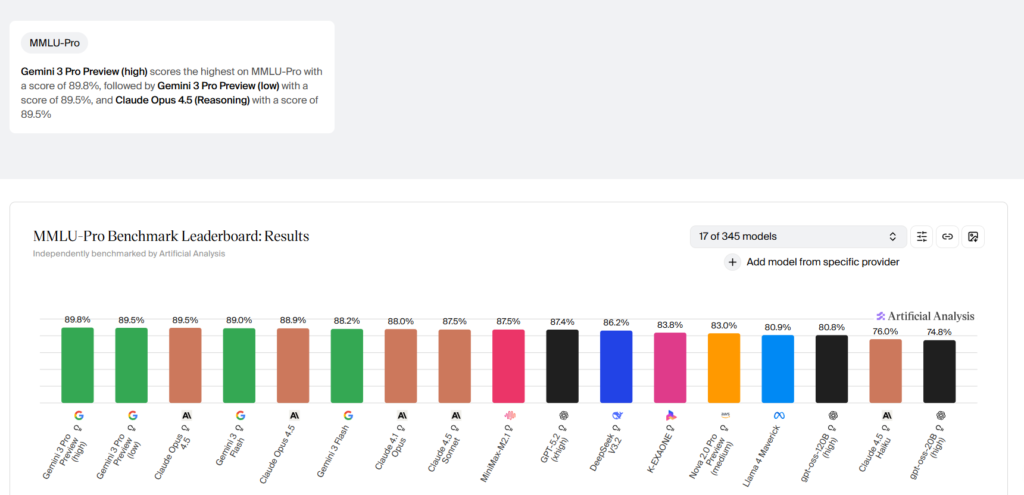1024x495 pixels.
Task: Click the K-EXAONE logo below its bar
Action: [670, 414]
